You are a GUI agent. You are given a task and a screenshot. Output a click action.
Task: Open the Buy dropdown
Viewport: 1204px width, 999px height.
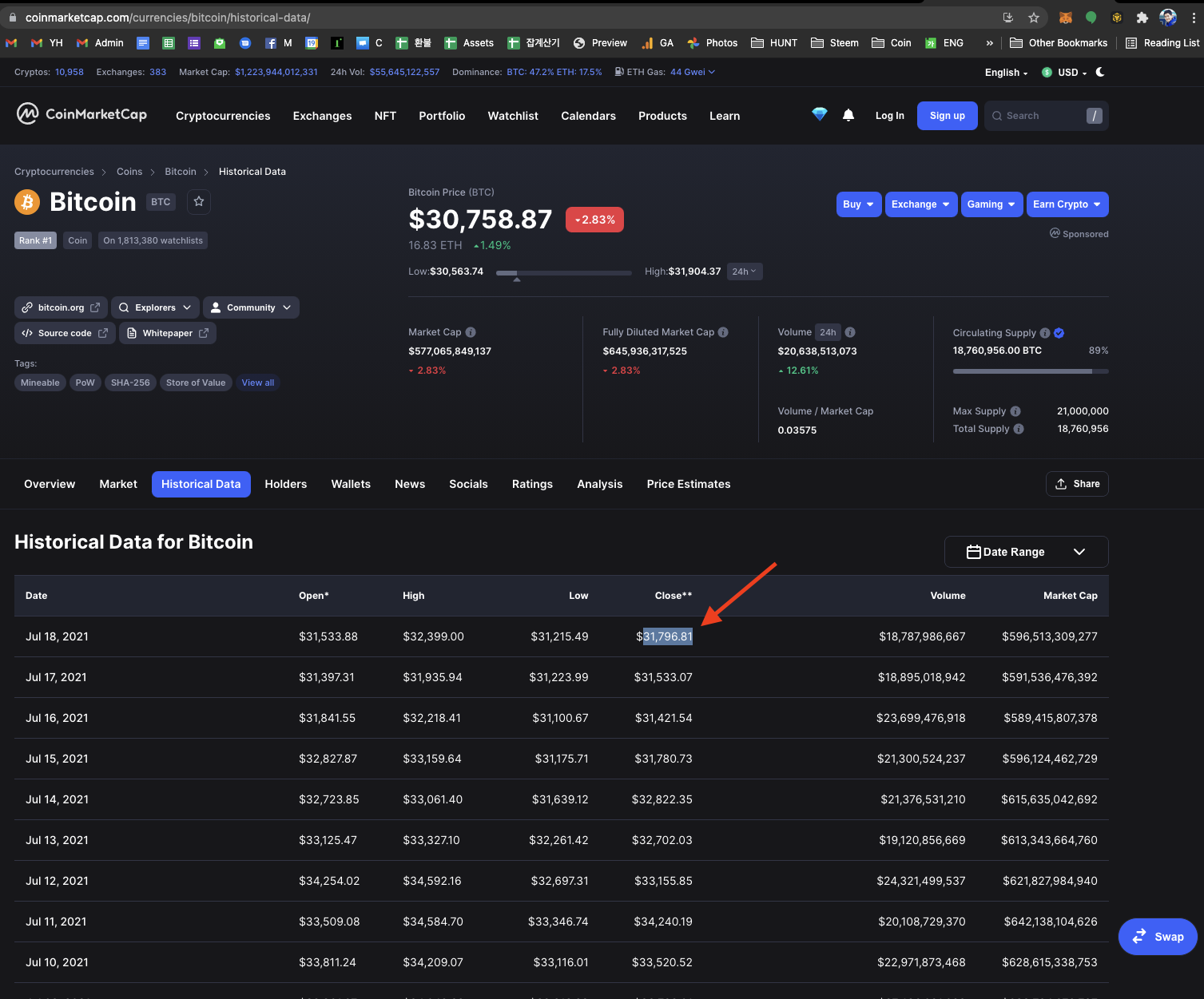pyautogui.click(x=859, y=204)
